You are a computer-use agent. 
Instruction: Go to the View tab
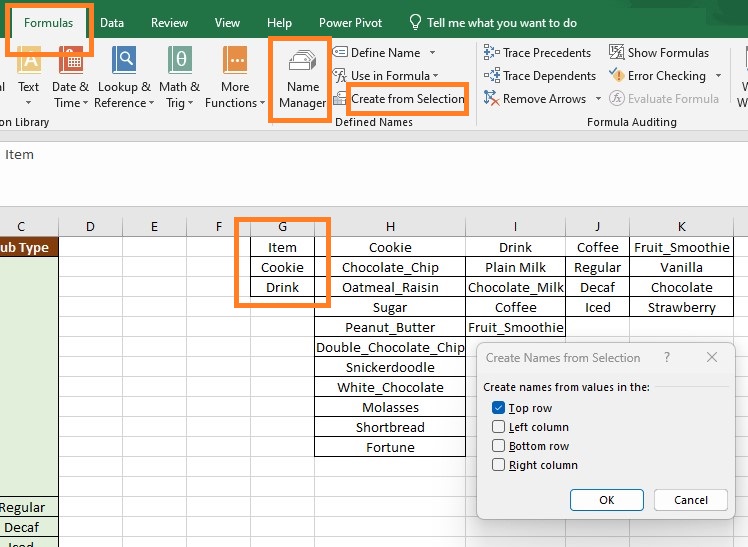[227, 23]
